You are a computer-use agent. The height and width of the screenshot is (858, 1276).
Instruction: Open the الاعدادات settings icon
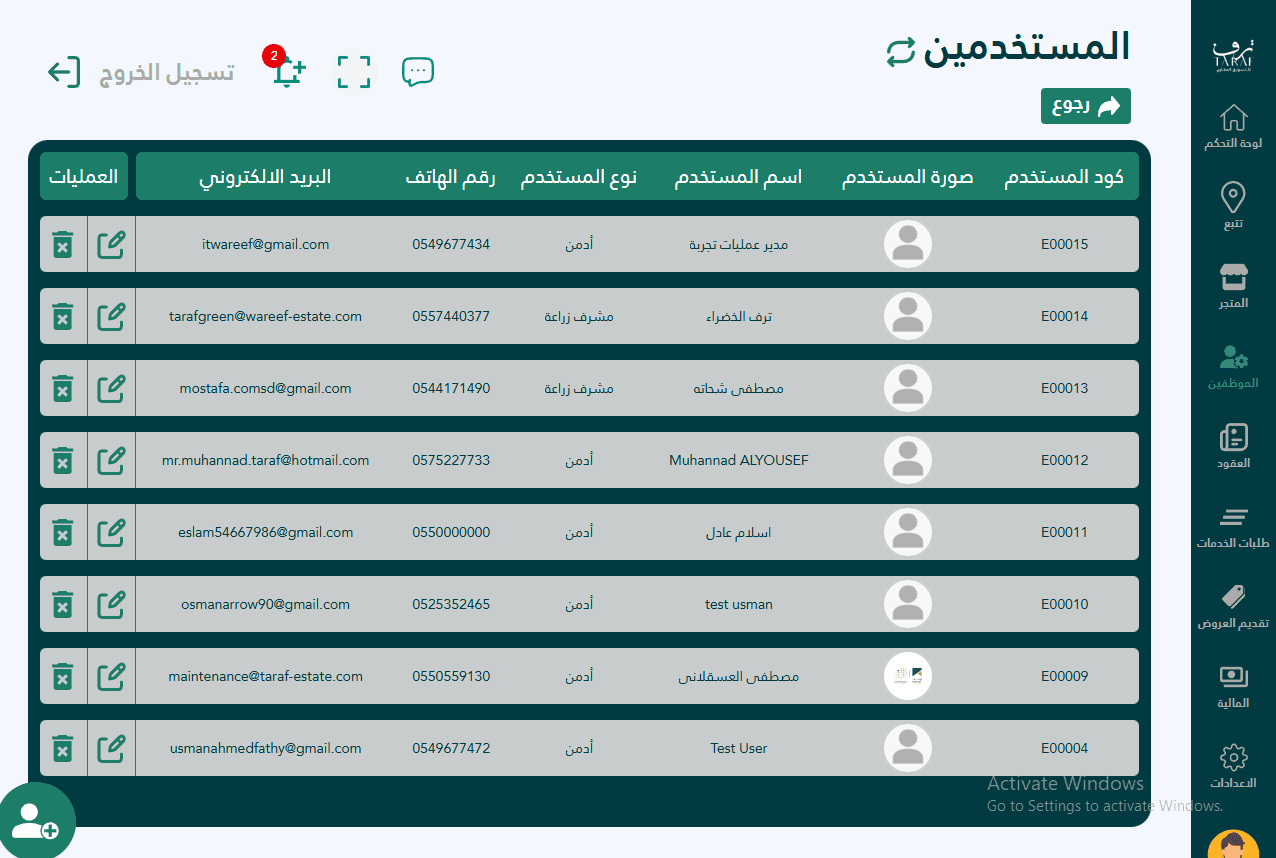pos(1233,765)
